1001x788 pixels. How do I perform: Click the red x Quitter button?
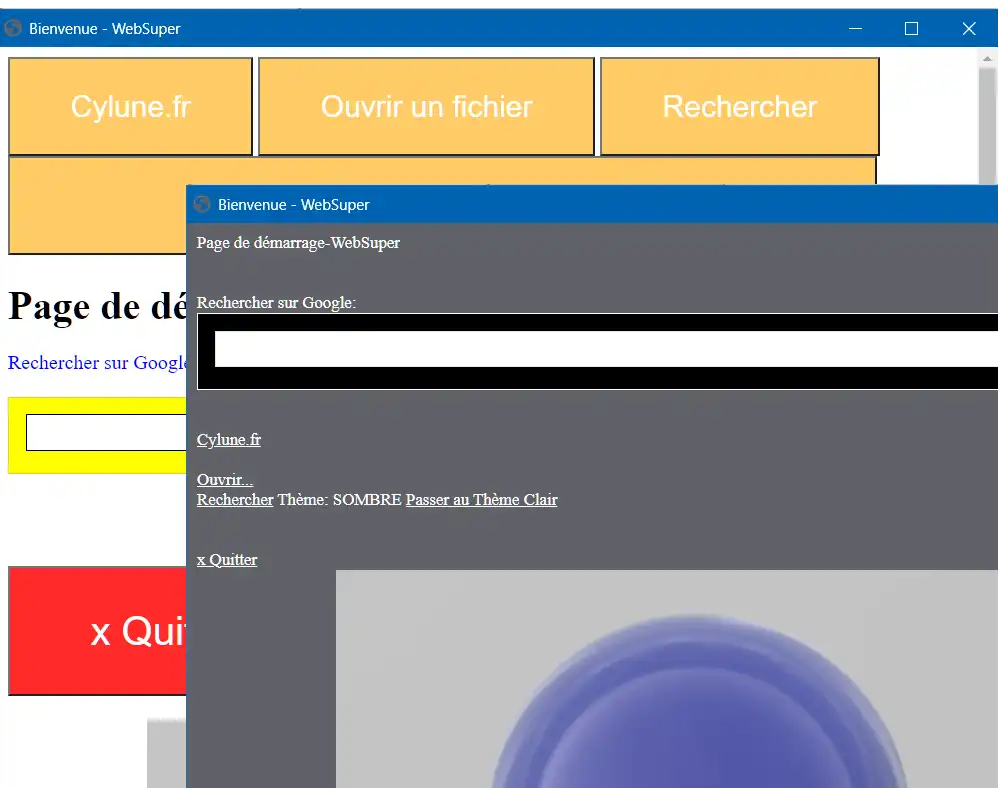tap(97, 630)
